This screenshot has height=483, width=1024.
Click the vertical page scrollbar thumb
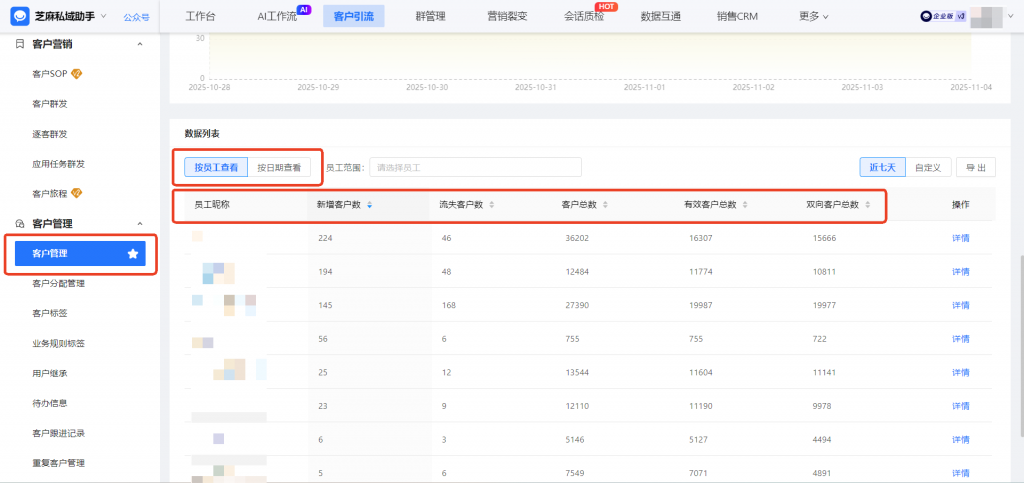pyautogui.click(x=1020, y=346)
